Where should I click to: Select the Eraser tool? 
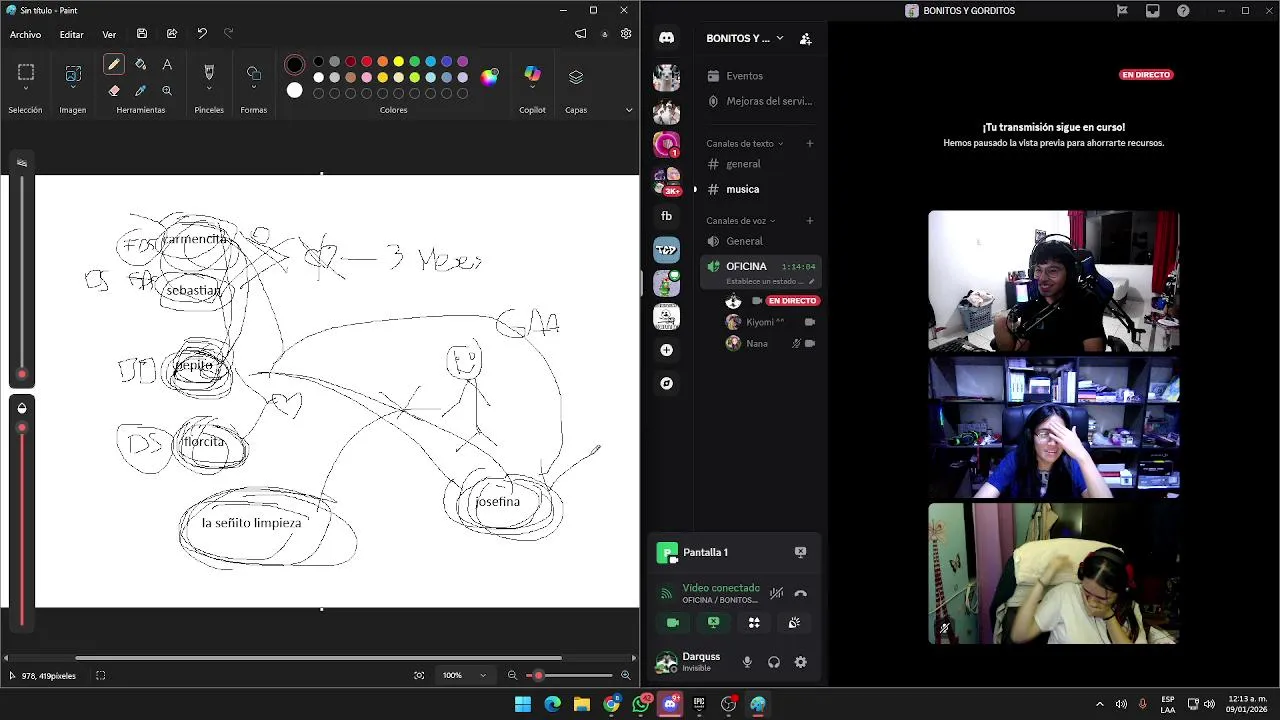(x=114, y=90)
